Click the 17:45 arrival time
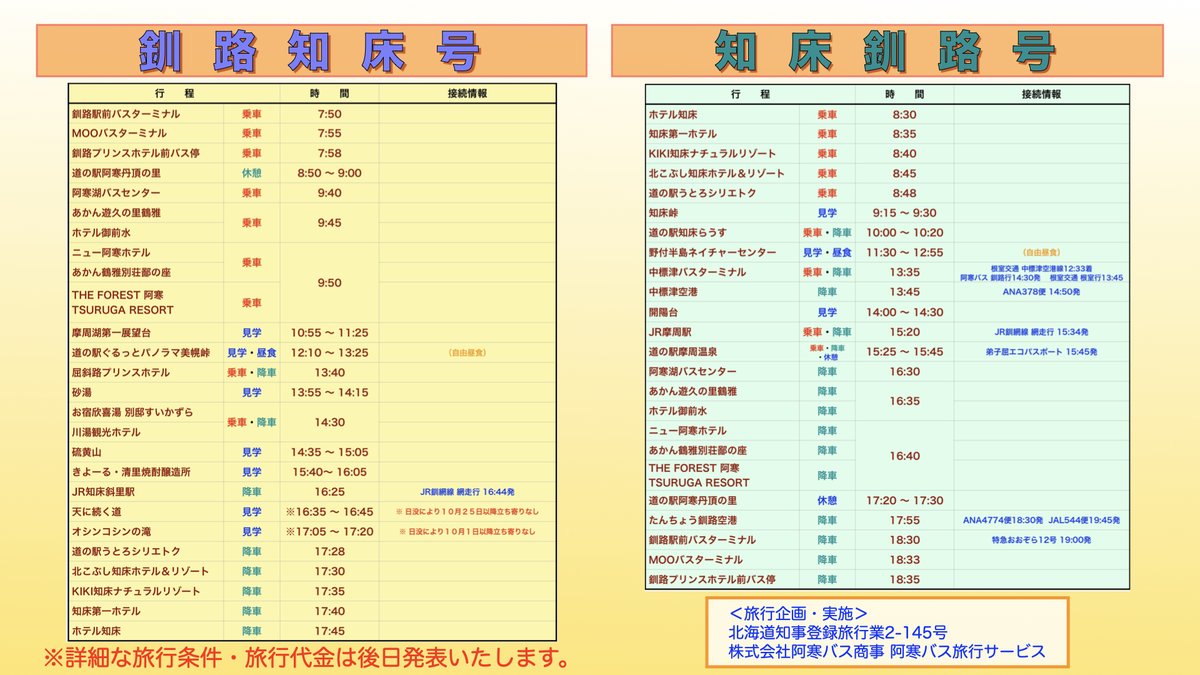The image size is (1200, 675). click(x=329, y=631)
